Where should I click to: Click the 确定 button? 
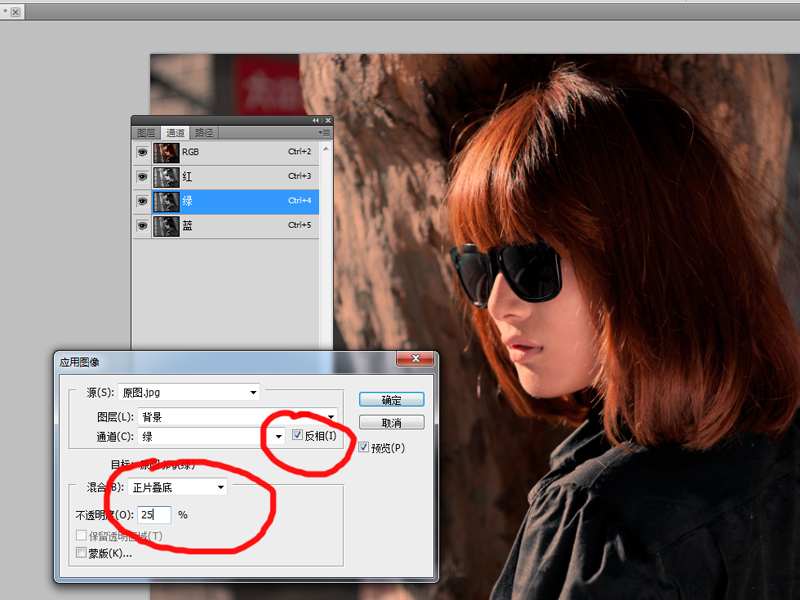tap(391, 400)
